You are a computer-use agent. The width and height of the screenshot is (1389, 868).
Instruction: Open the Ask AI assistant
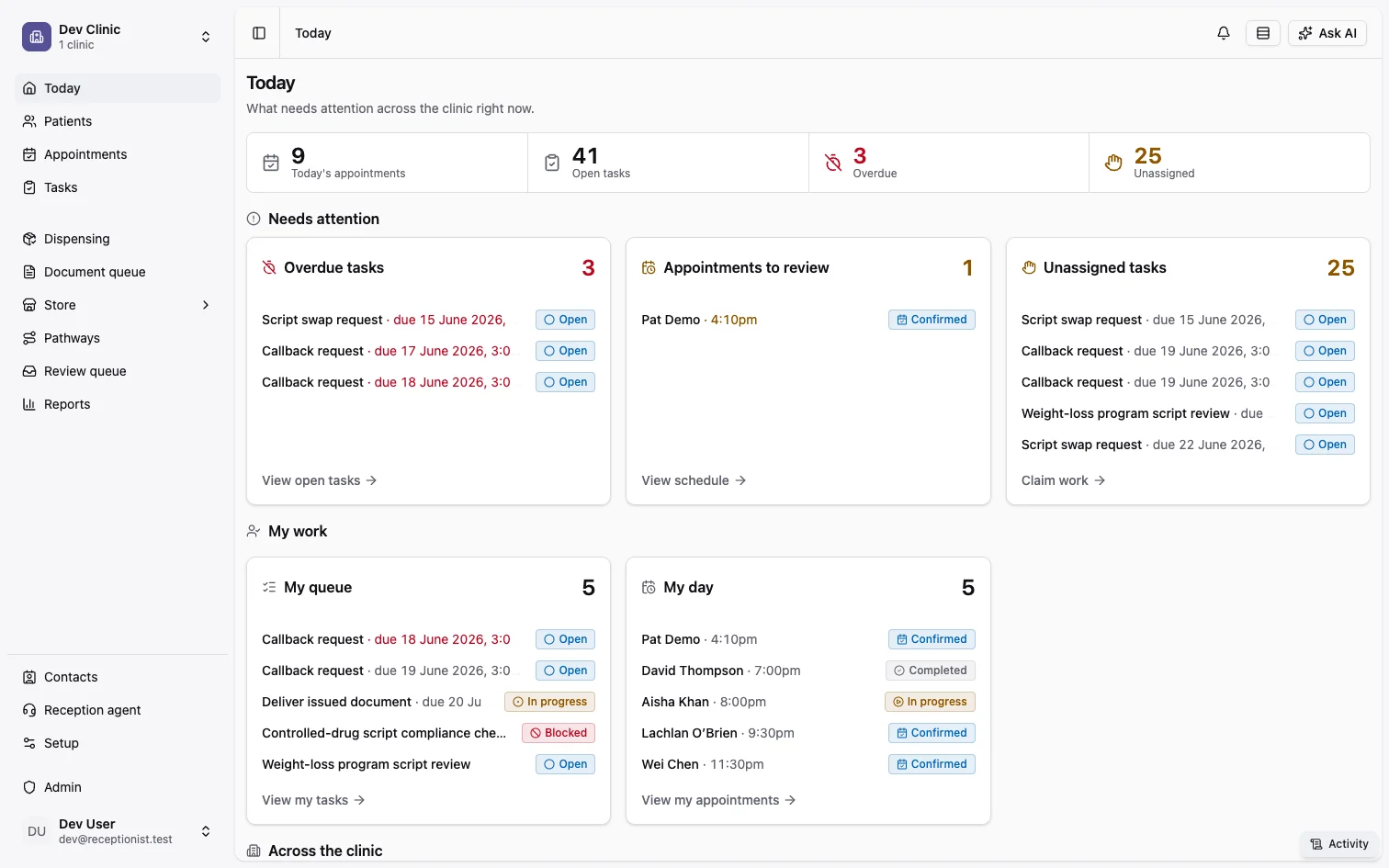pyautogui.click(x=1327, y=33)
